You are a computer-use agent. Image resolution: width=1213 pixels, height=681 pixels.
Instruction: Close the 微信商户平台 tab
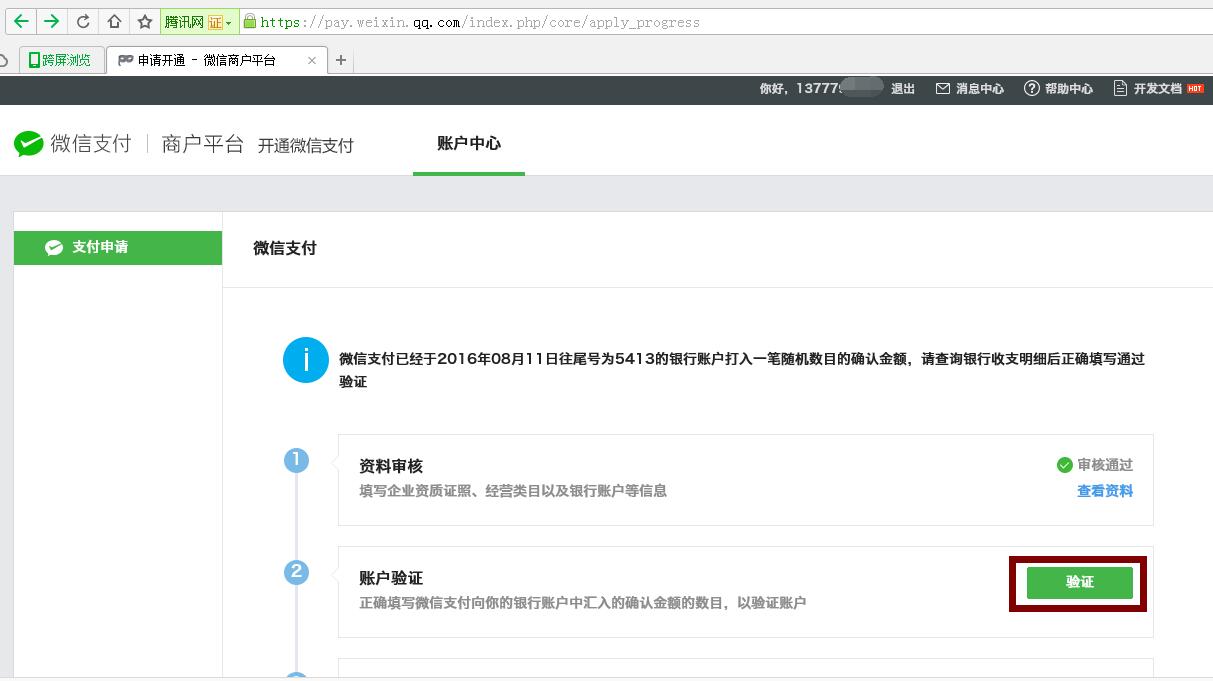(x=312, y=60)
